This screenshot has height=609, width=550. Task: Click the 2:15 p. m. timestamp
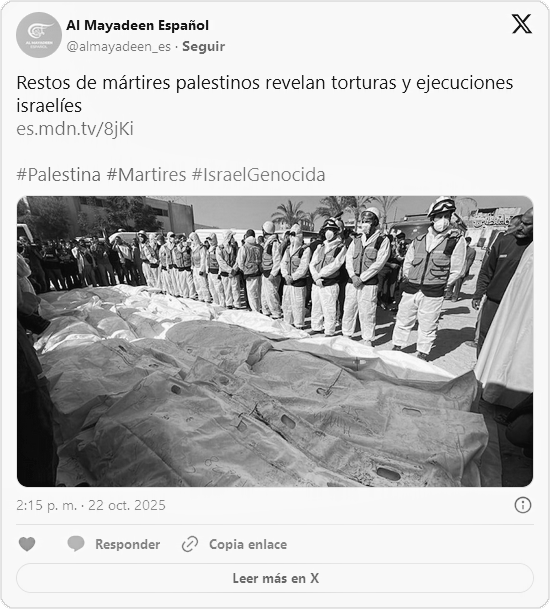[47, 505]
